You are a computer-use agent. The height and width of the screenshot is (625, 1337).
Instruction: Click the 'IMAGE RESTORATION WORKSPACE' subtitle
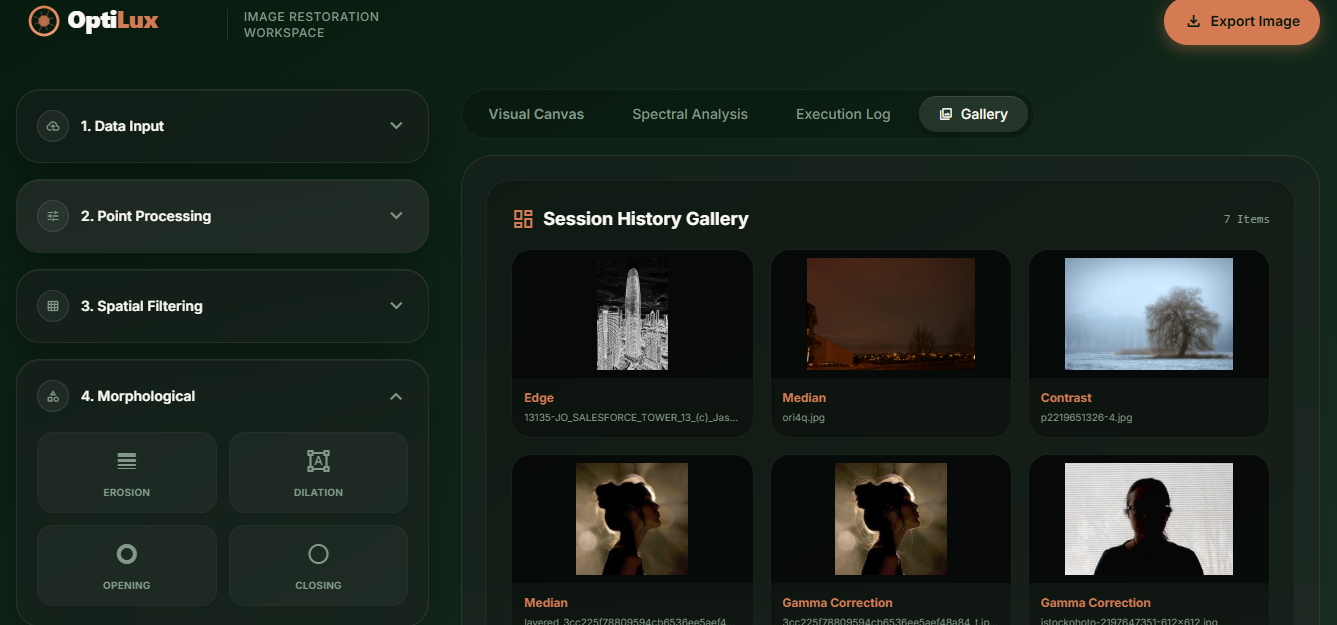[x=311, y=25]
